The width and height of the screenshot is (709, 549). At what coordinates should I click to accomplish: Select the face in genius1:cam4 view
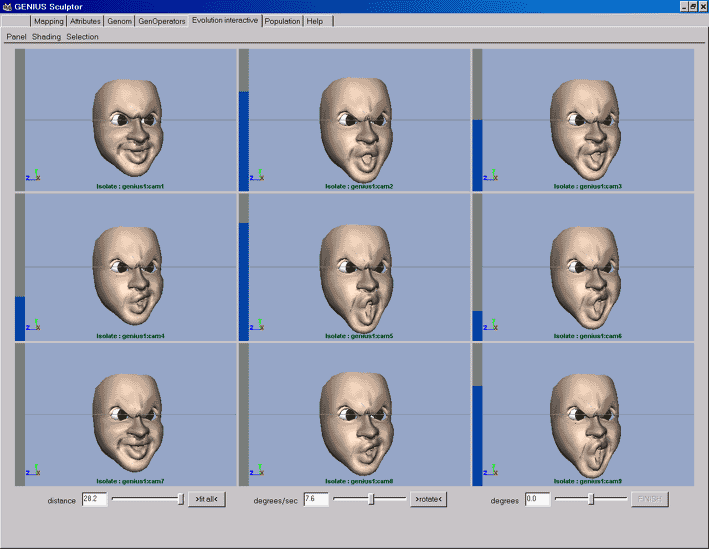(x=128, y=276)
